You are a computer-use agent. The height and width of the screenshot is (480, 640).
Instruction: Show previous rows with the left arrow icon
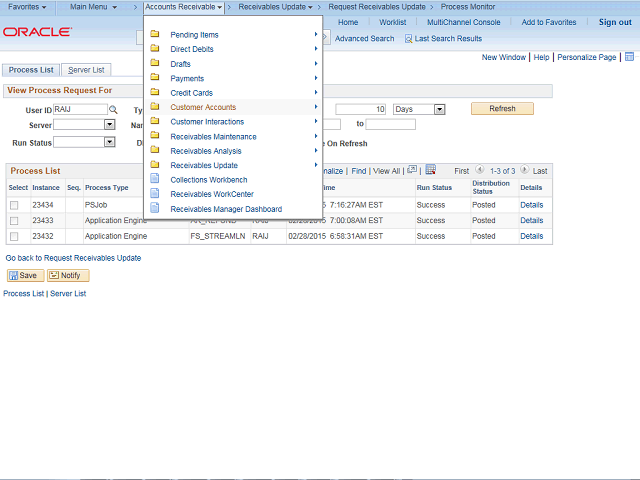[480, 169]
